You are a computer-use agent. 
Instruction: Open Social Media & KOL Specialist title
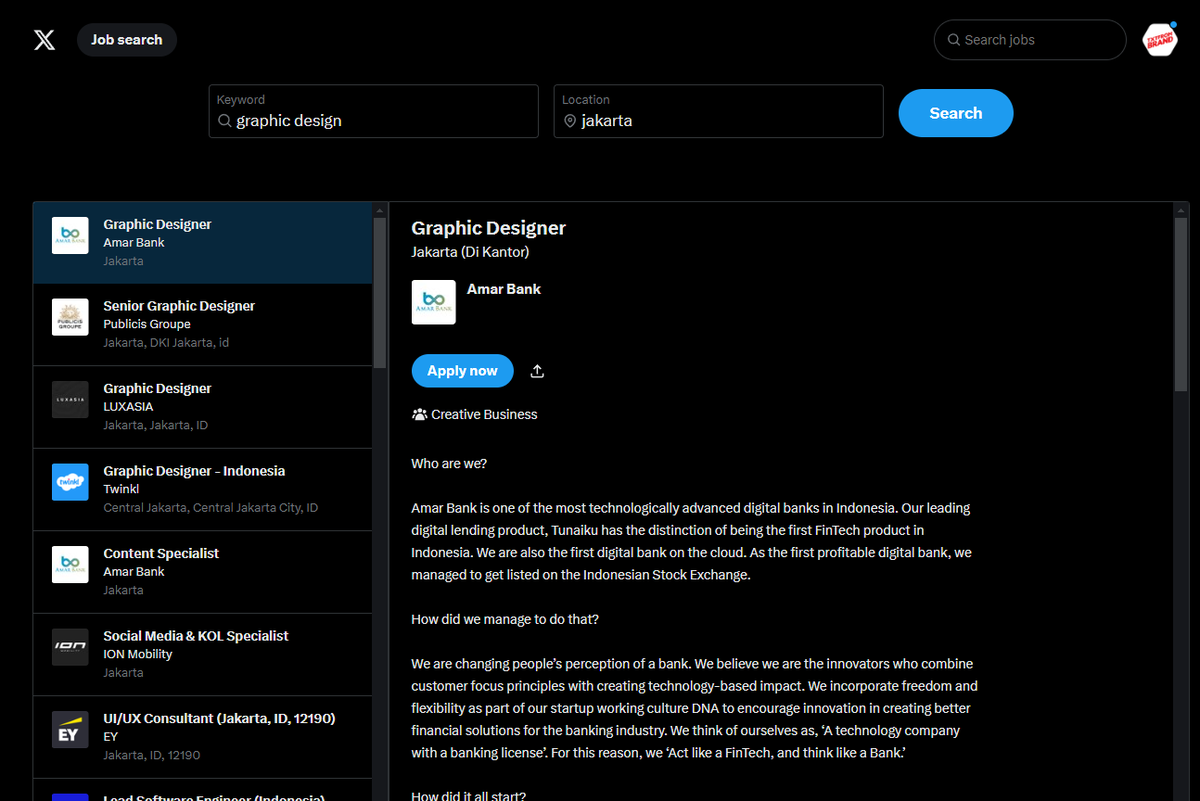tap(196, 635)
